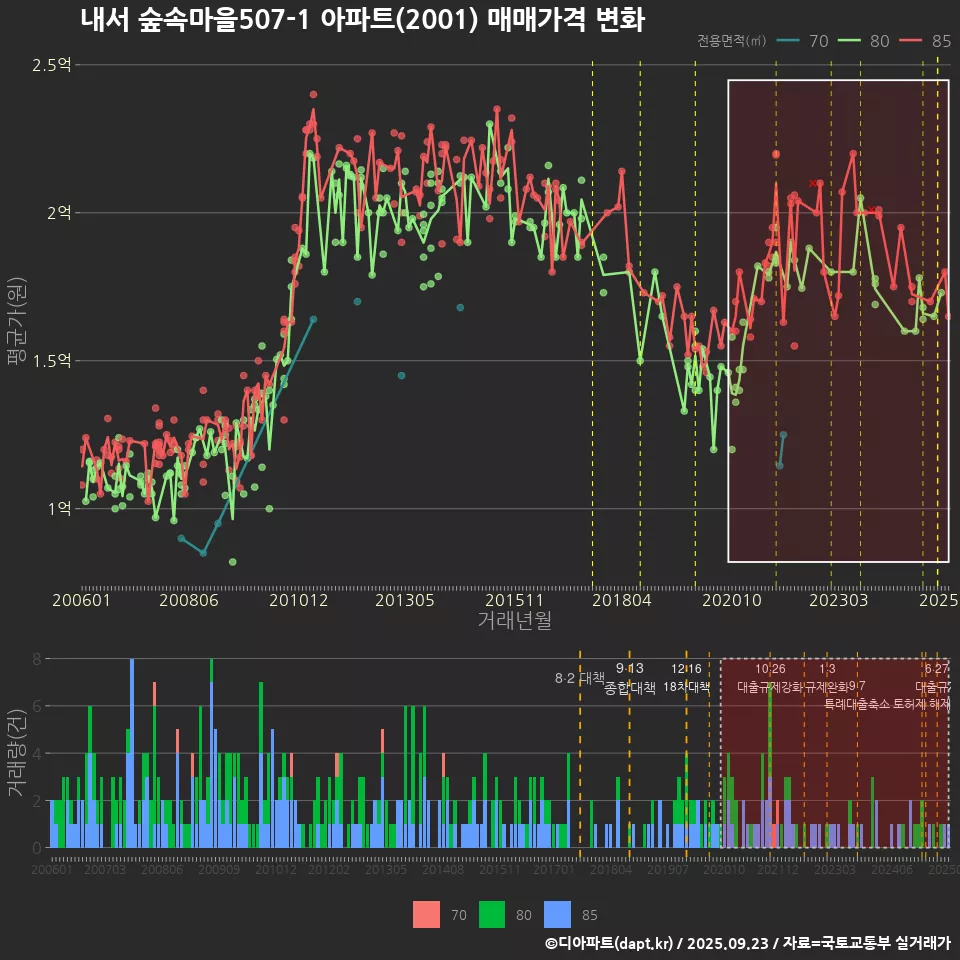Click the 토허제 해제 annotation text

coord(921,704)
